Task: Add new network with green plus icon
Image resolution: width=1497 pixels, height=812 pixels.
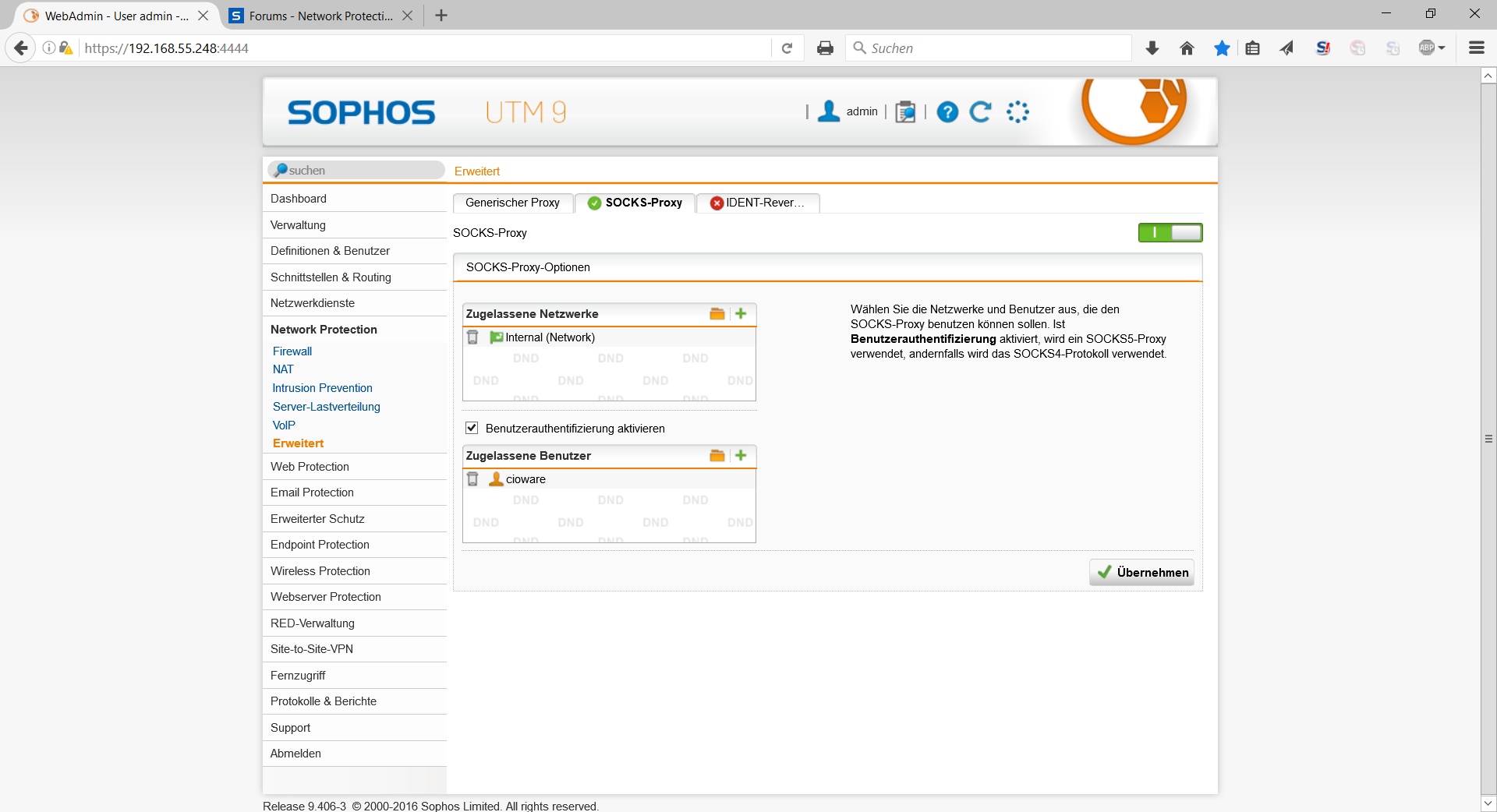Action: coord(741,313)
